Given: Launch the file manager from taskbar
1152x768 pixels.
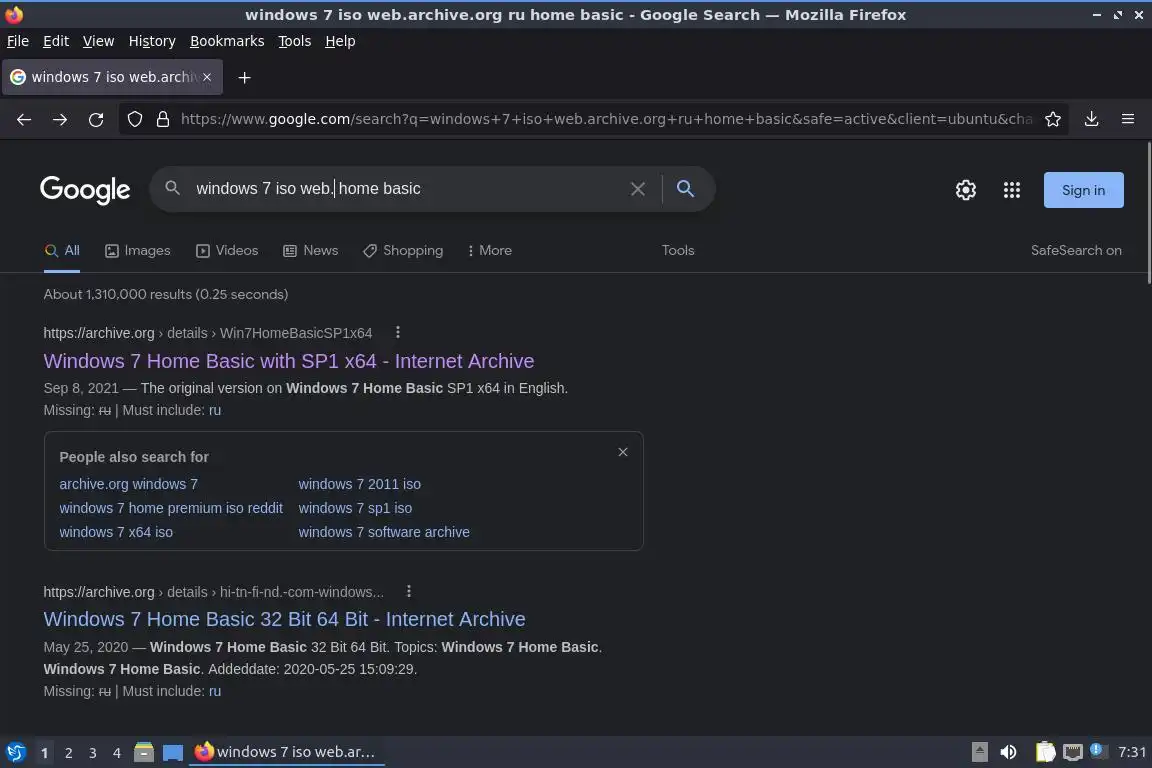Looking at the screenshot, I should click(144, 752).
